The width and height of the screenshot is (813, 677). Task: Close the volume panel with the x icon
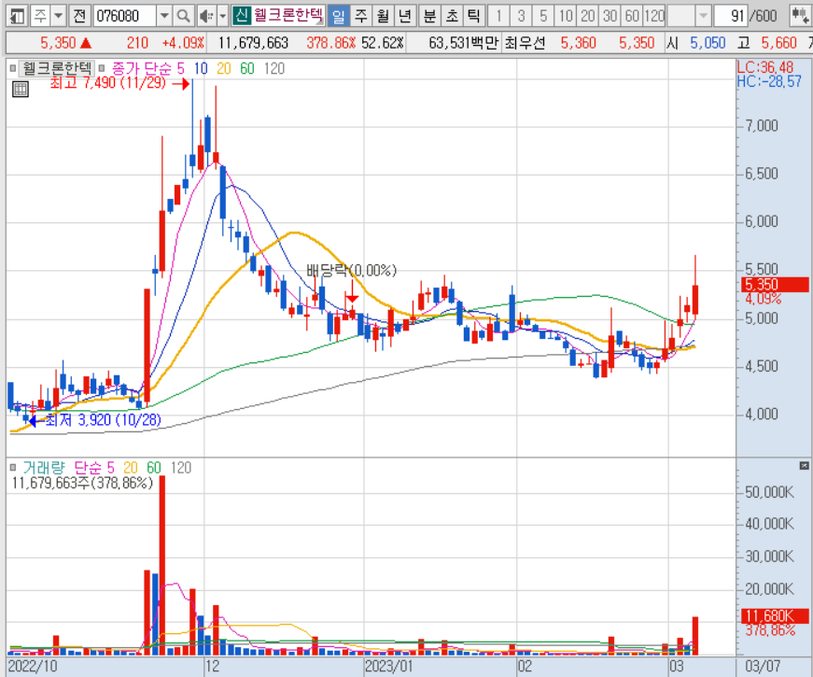point(804,466)
